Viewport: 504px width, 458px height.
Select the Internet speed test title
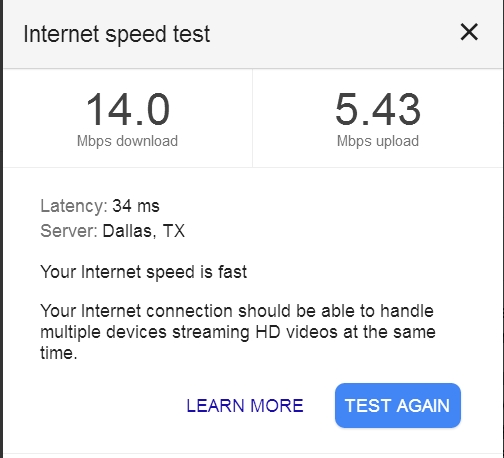point(117,34)
